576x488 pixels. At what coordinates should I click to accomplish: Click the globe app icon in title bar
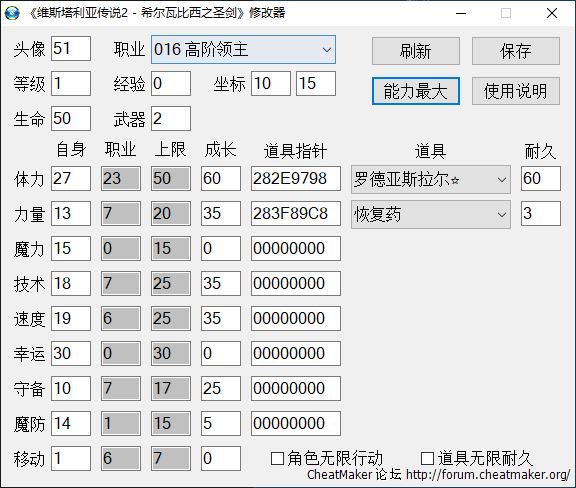pos(12,13)
